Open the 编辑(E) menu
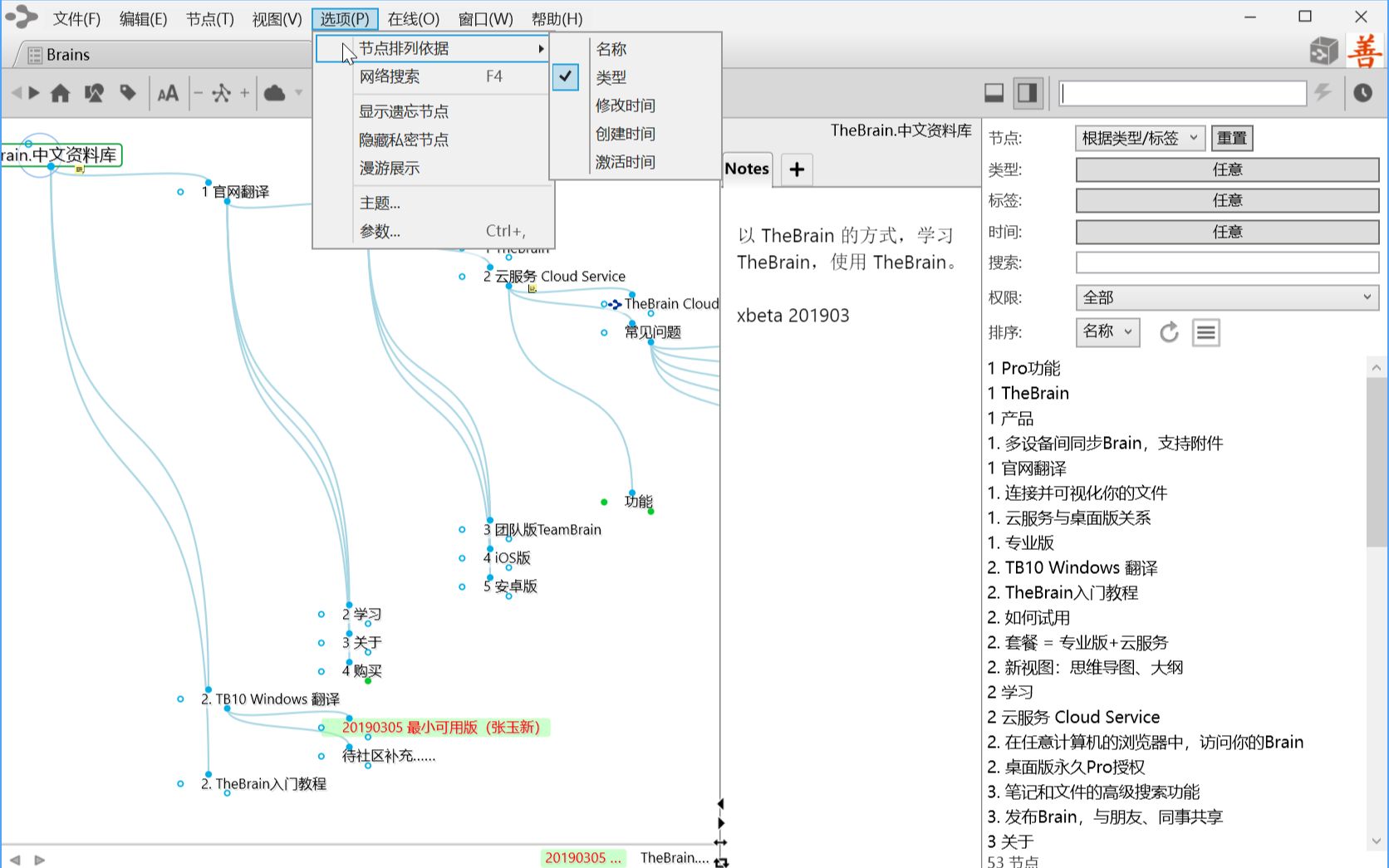The image size is (1389, 868). click(x=143, y=19)
